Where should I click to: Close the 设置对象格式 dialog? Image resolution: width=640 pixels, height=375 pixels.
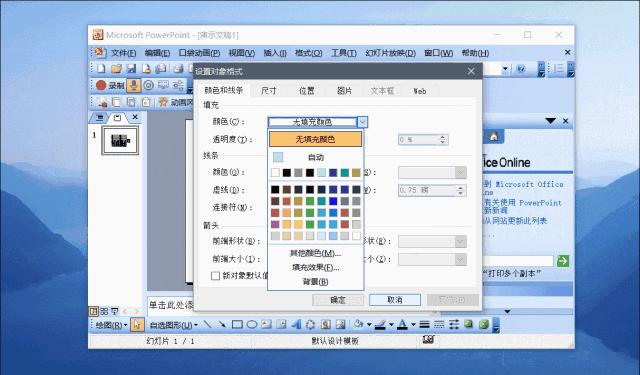[471, 71]
